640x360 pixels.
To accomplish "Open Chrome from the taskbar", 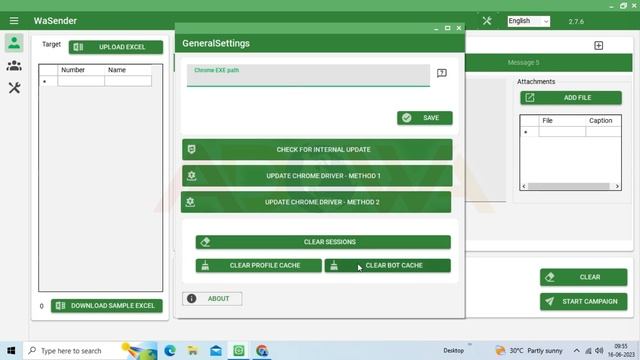I will (x=262, y=351).
